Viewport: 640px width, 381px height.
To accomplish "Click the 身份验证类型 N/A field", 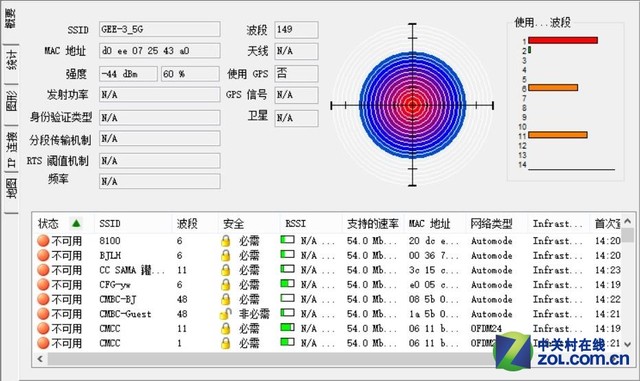I will pyautogui.click(x=160, y=118).
